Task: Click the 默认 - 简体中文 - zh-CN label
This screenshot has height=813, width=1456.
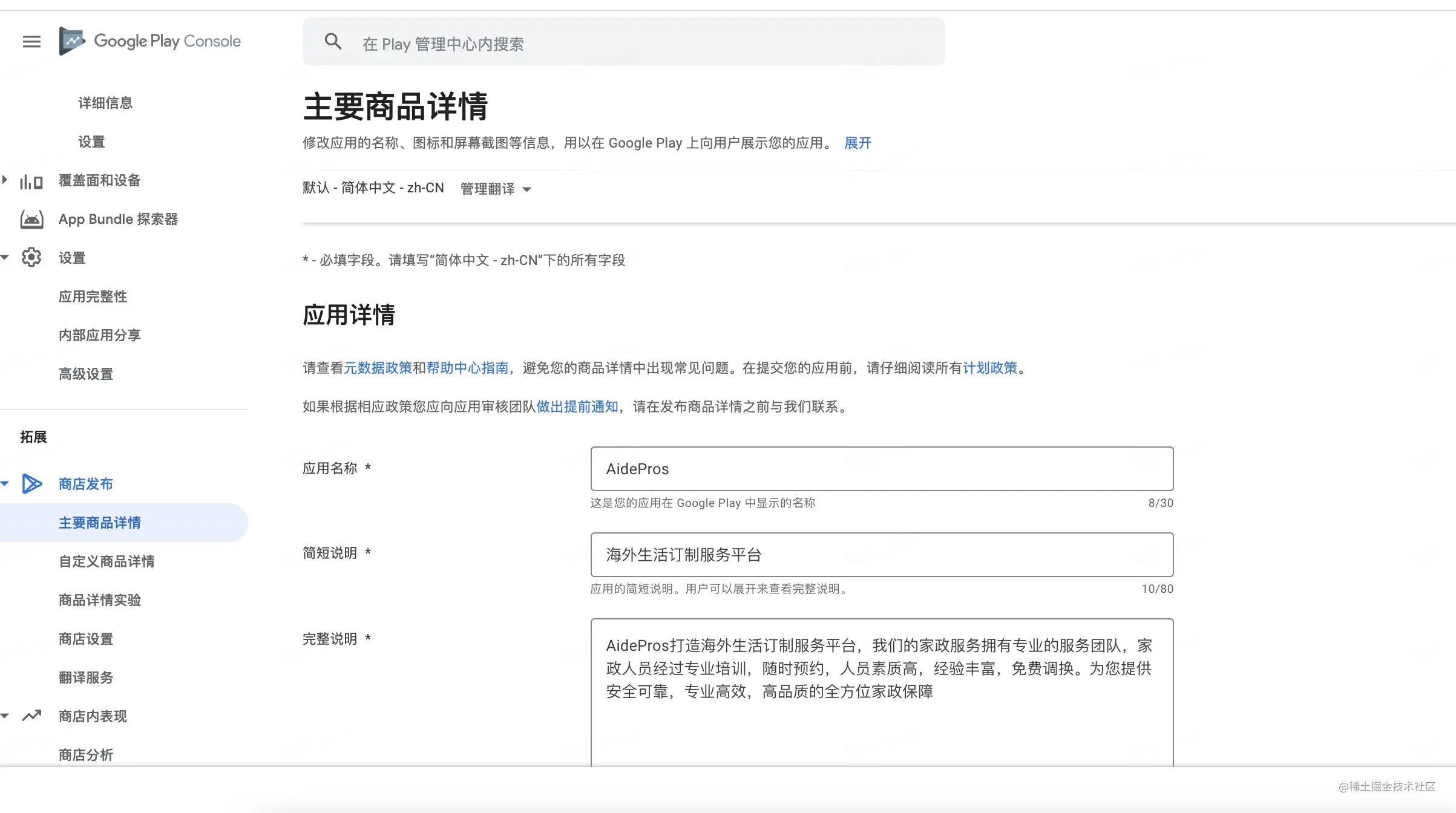Action: 373,188
